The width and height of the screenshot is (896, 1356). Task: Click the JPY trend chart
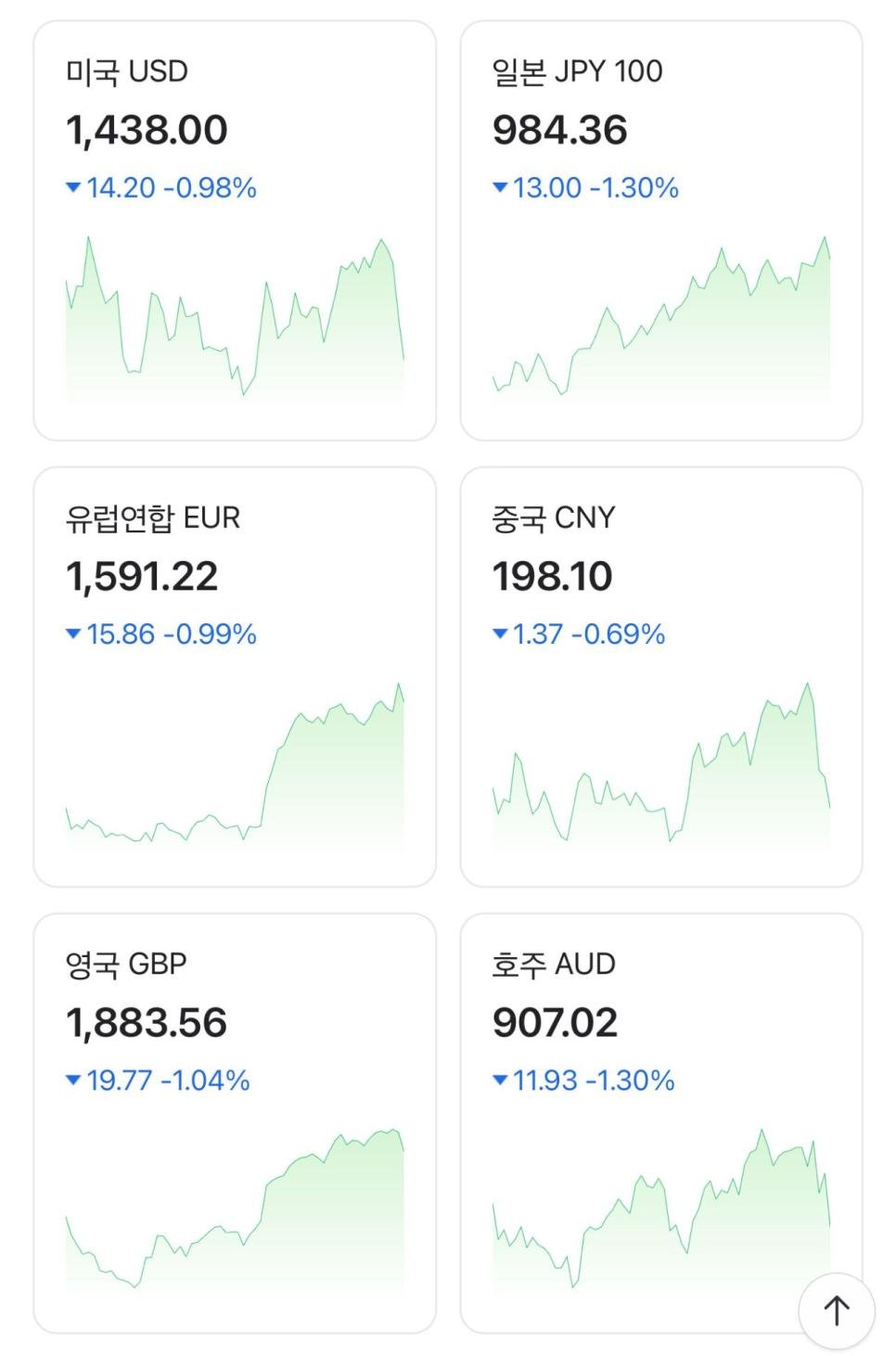(x=661, y=320)
